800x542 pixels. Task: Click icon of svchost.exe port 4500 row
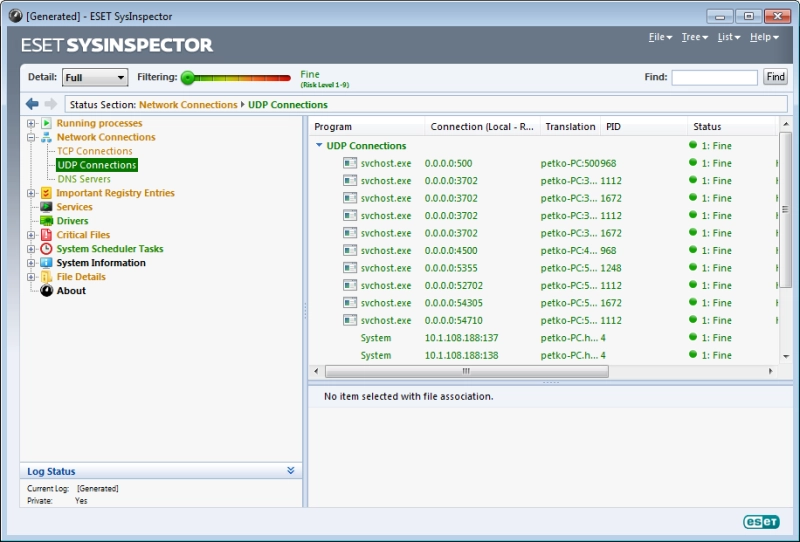(350, 251)
